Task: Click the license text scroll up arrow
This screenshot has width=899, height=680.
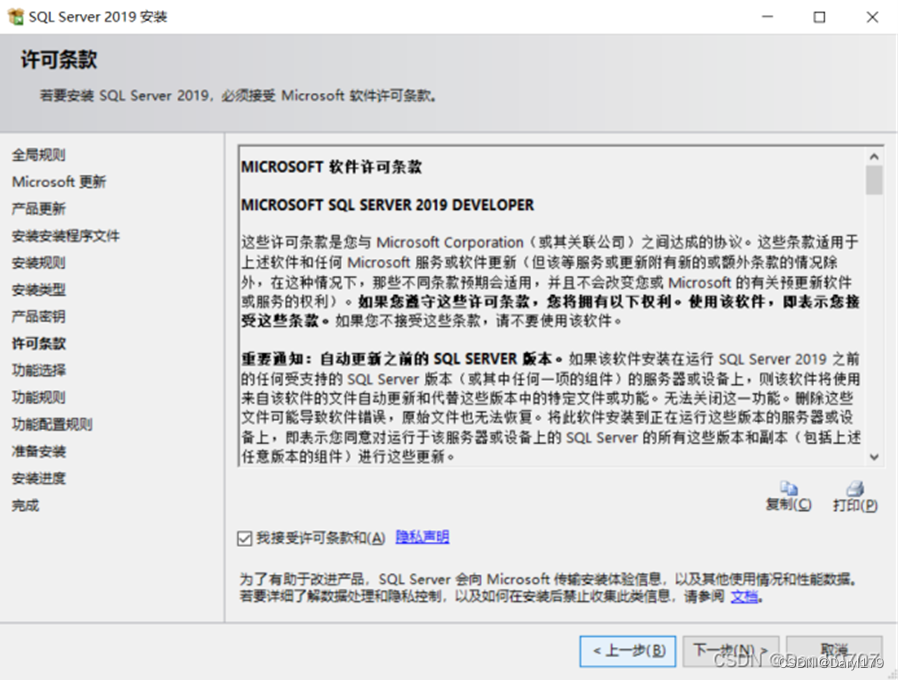Action: click(x=874, y=157)
